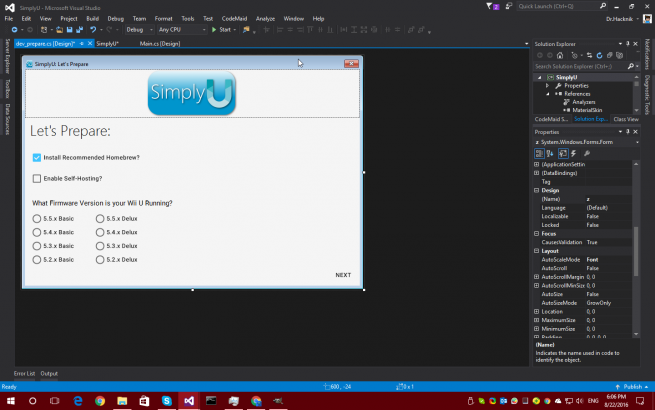Open Skype from the taskbar
This screenshot has width=655, height=410.
167,401
